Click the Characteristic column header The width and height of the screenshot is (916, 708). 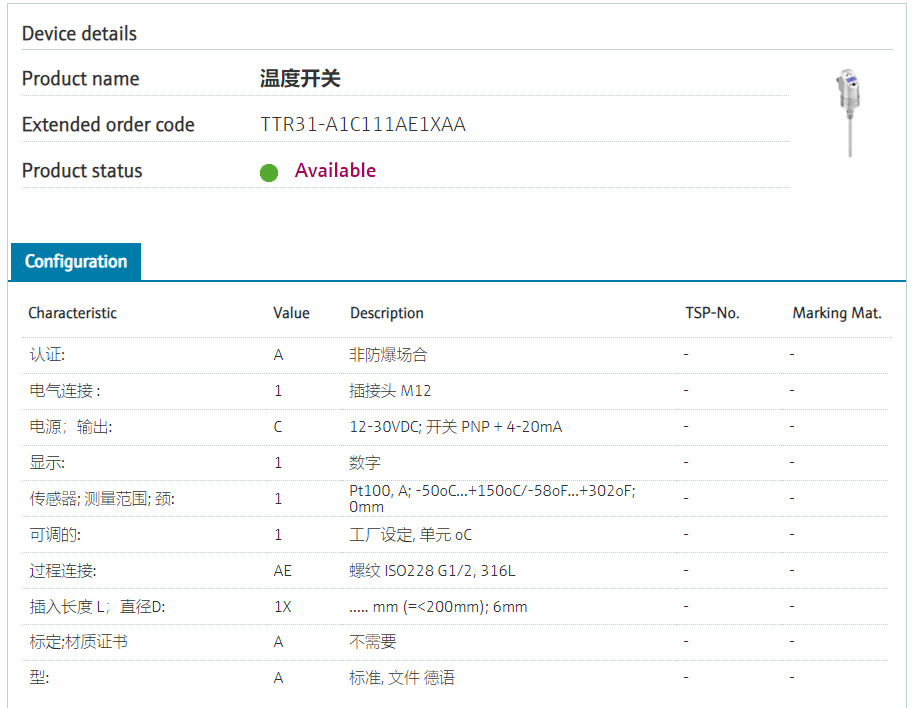tap(72, 313)
